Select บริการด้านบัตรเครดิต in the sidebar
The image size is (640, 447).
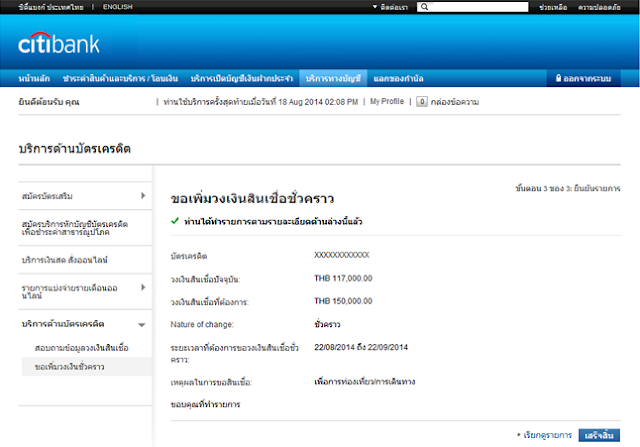click(x=63, y=324)
